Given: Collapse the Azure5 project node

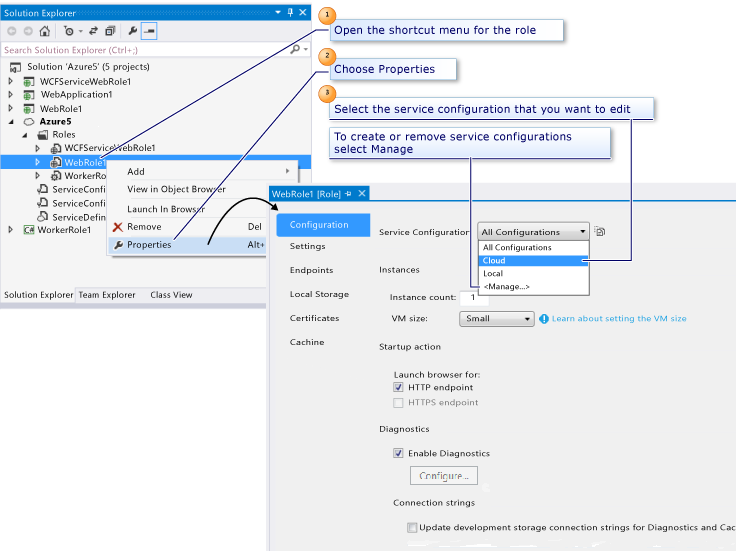Looking at the screenshot, I should coord(11,122).
